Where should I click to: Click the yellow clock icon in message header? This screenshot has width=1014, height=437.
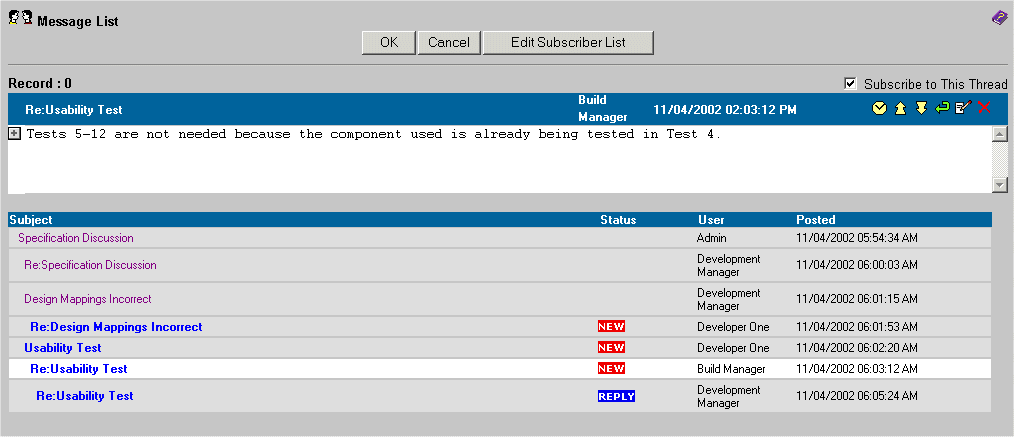click(x=879, y=108)
